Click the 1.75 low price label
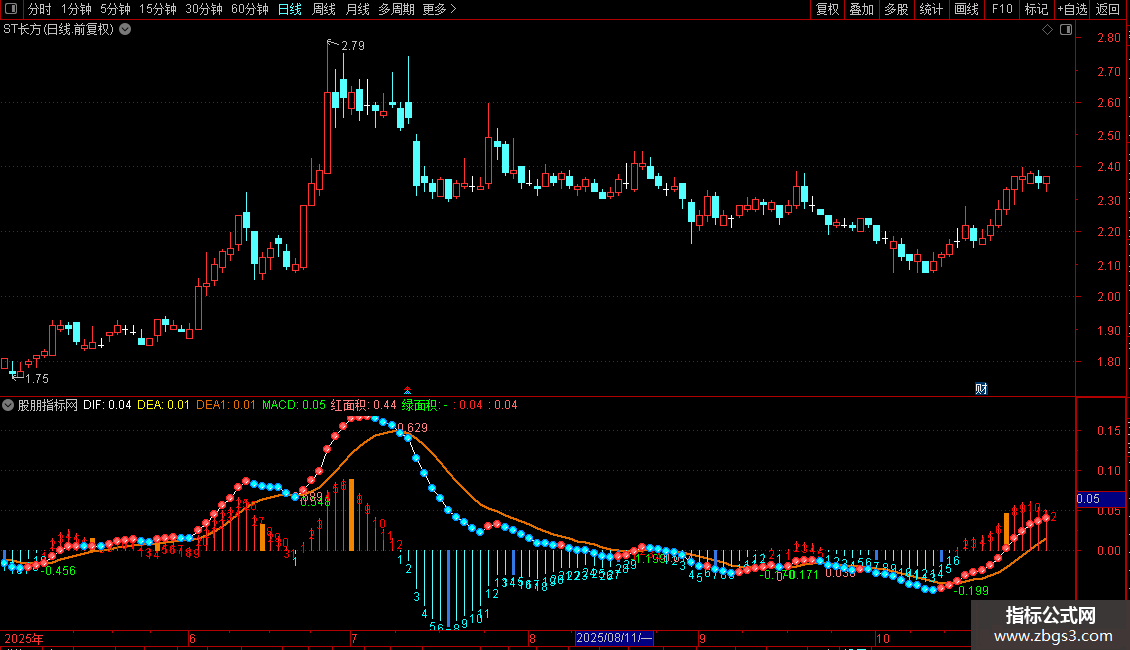 point(37,379)
